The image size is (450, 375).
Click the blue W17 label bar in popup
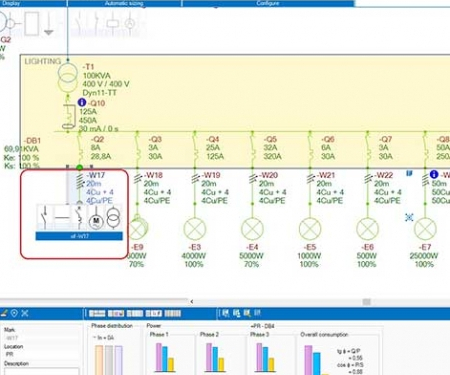pyautogui.click(x=79, y=236)
